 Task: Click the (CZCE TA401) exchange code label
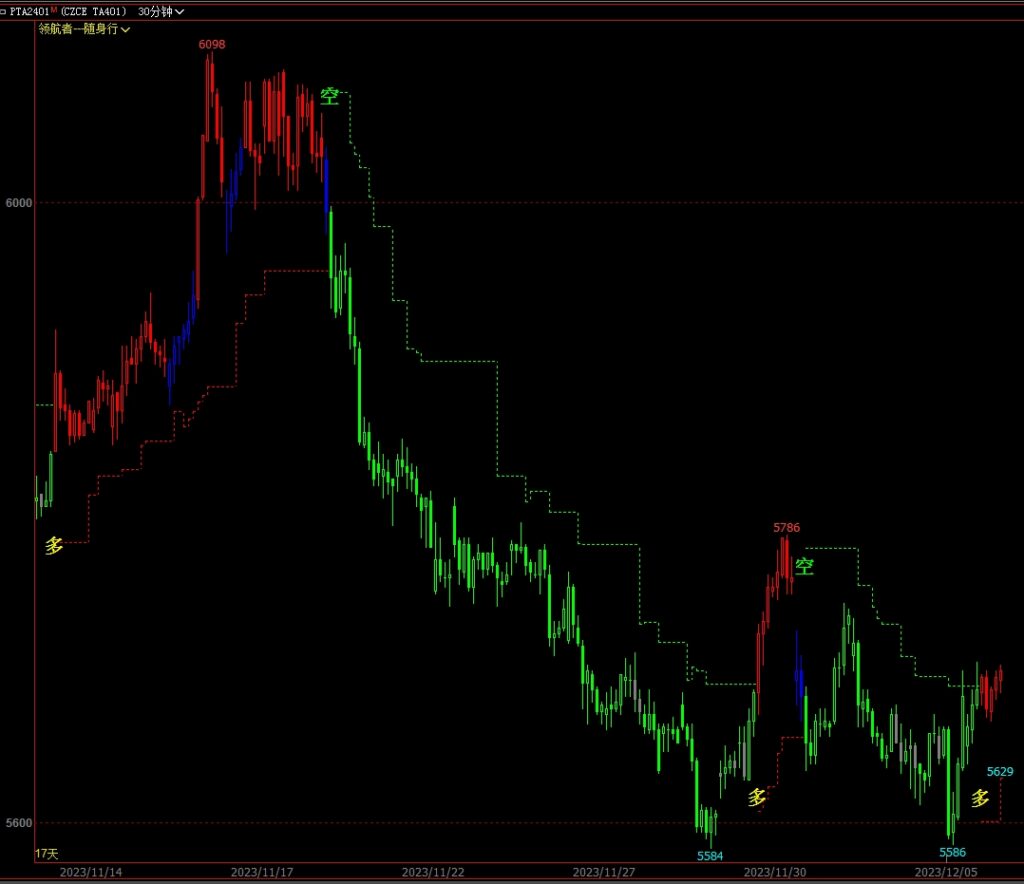click(x=93, y=11)
